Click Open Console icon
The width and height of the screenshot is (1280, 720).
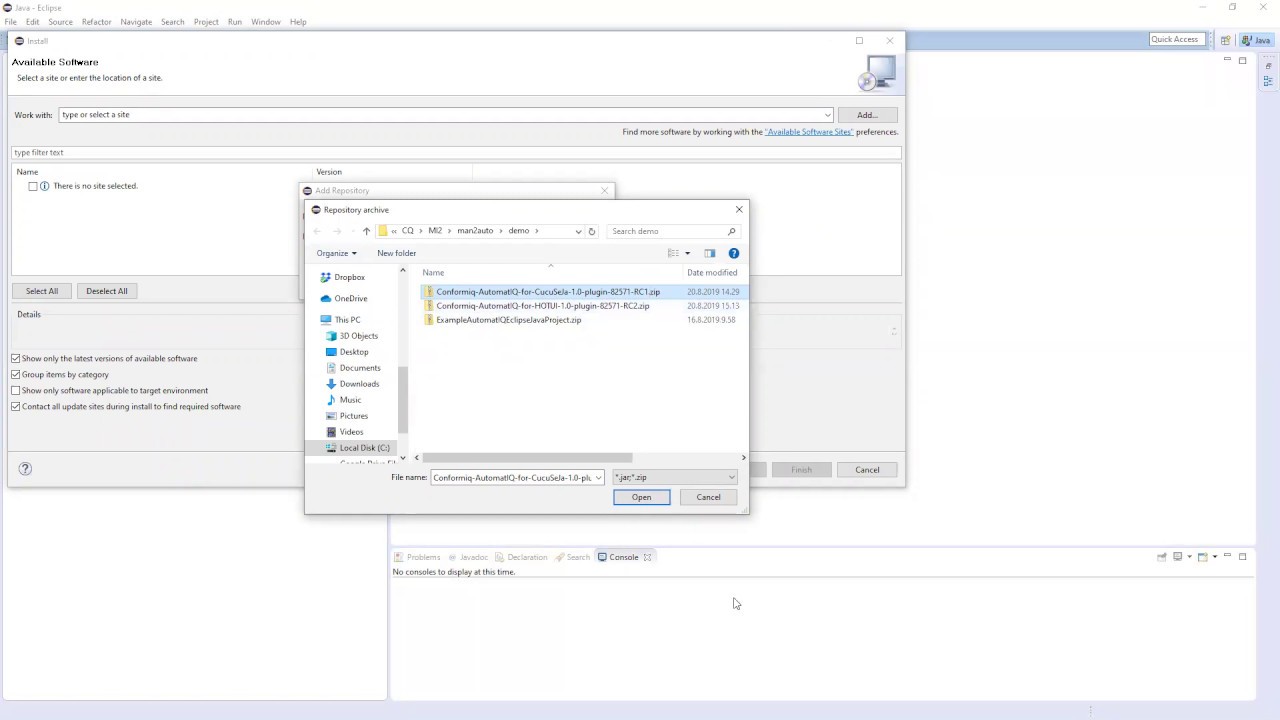pyautogui.click(x=1202, y=557)
